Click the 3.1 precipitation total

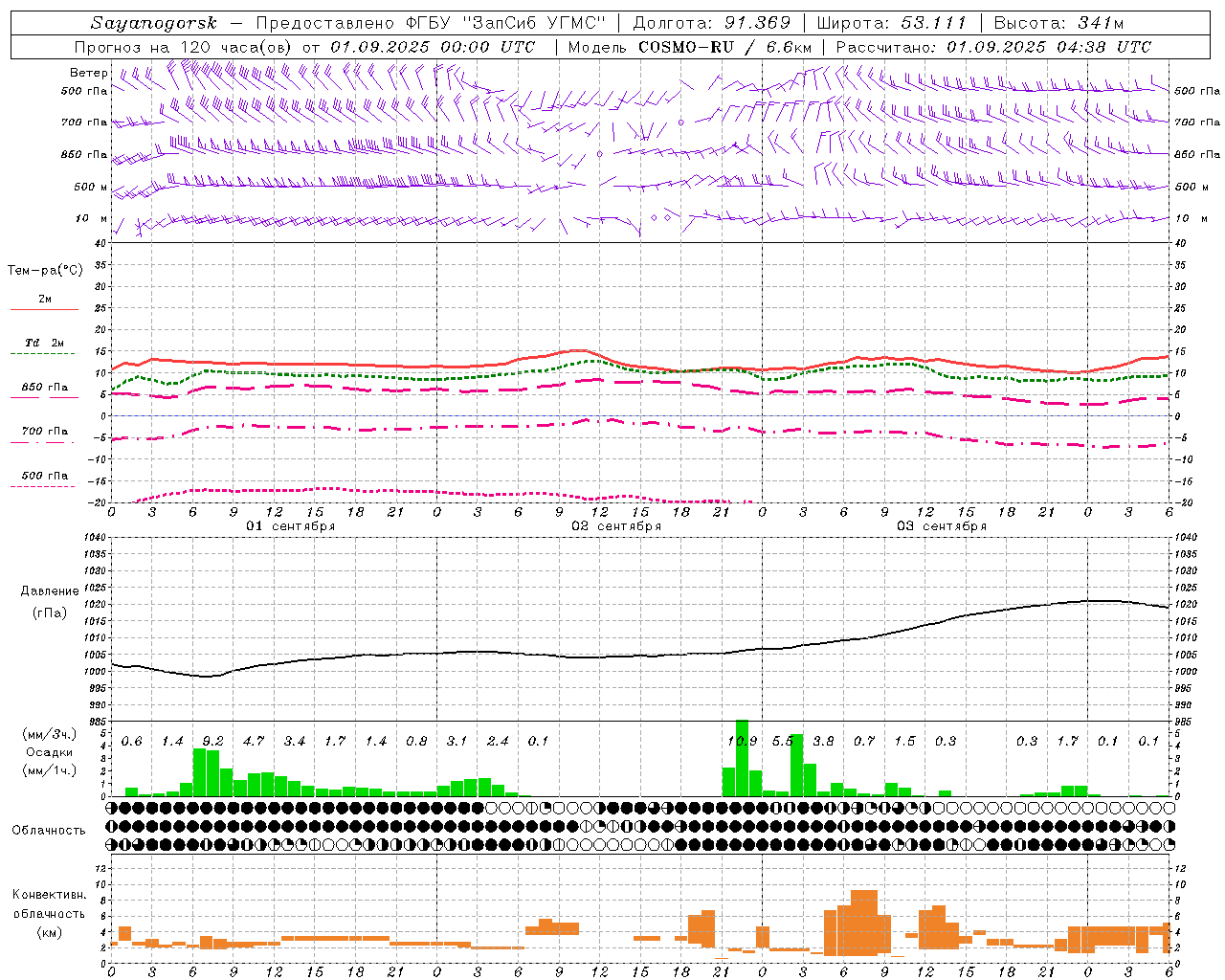point(457,741)
